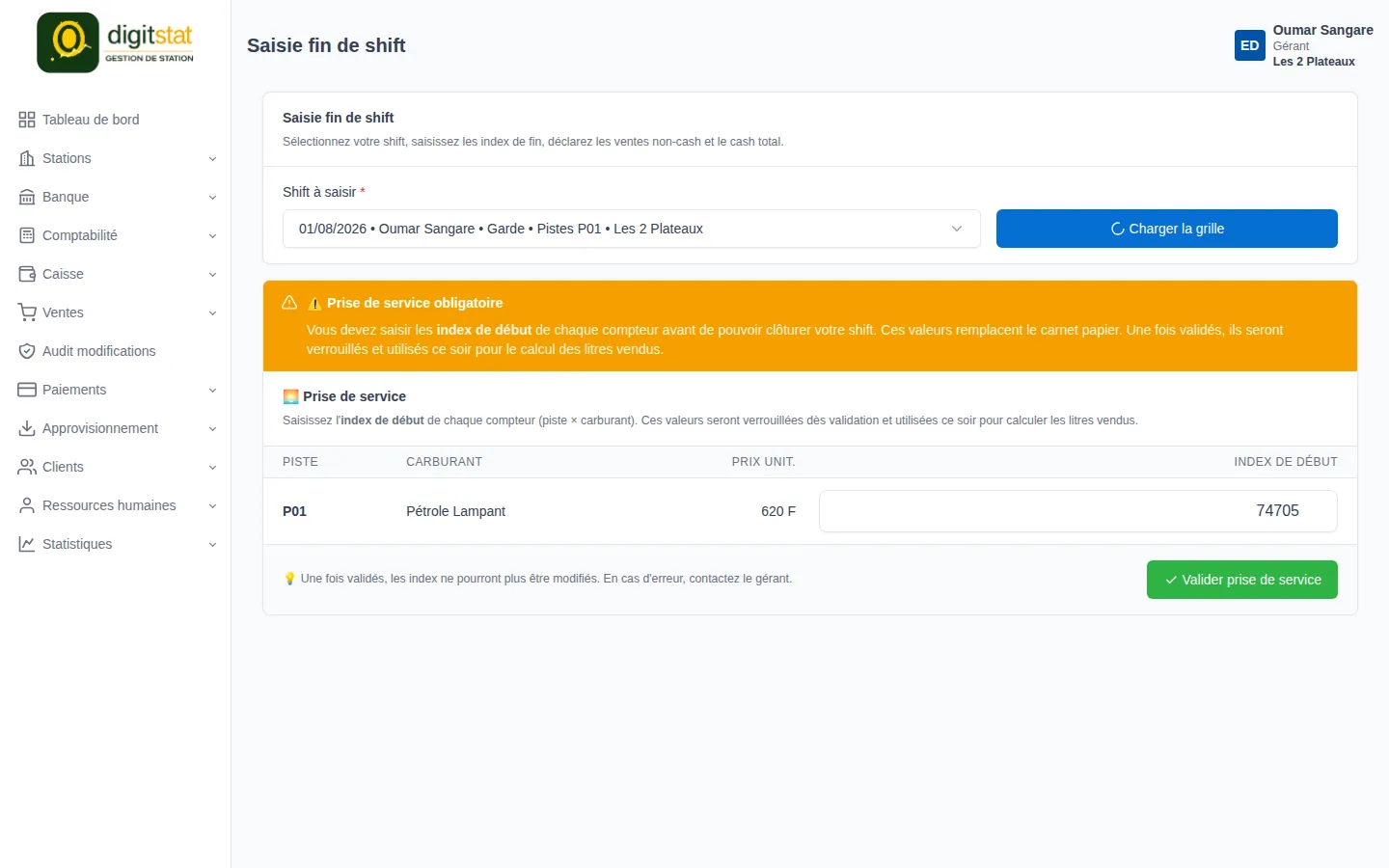Expand the Caisse menu chevron
1389x868 pixels.
212,275
